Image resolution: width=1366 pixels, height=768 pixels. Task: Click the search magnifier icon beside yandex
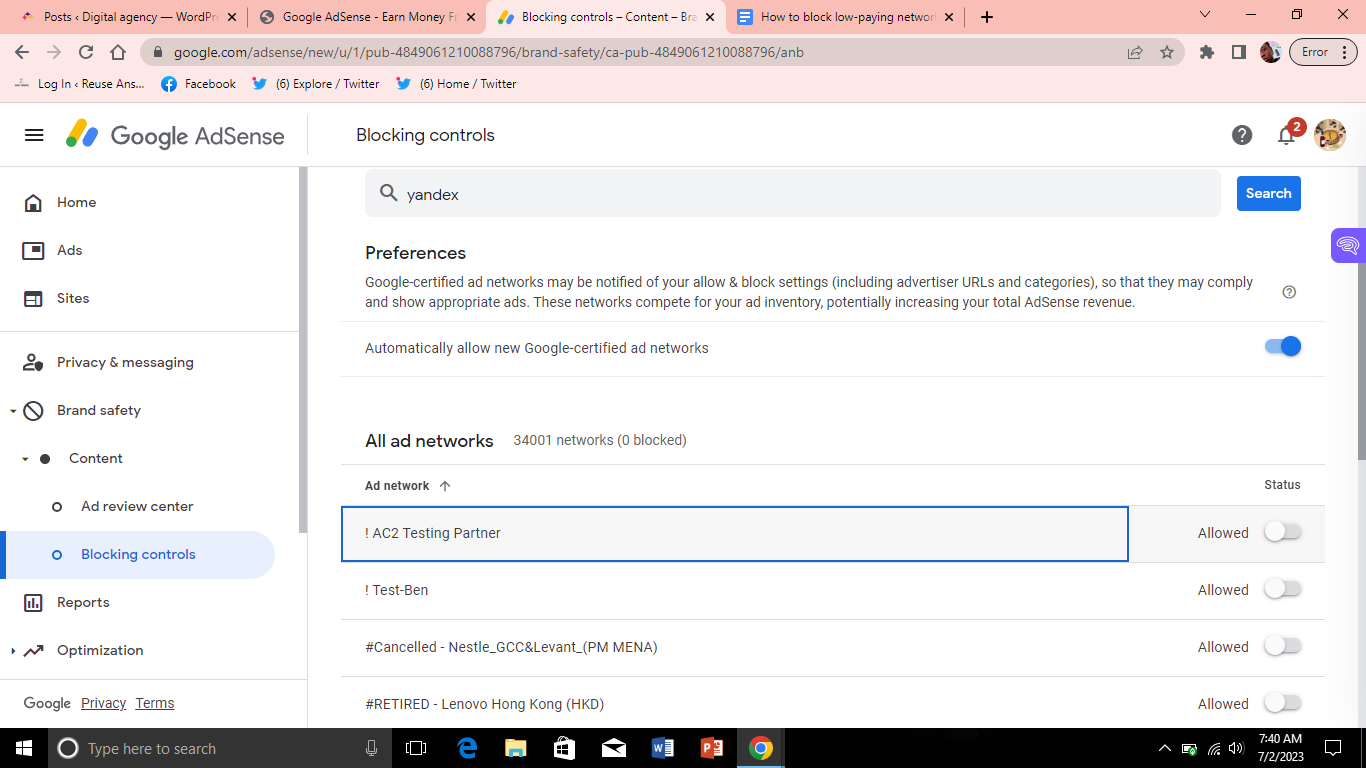coord(388,194)
